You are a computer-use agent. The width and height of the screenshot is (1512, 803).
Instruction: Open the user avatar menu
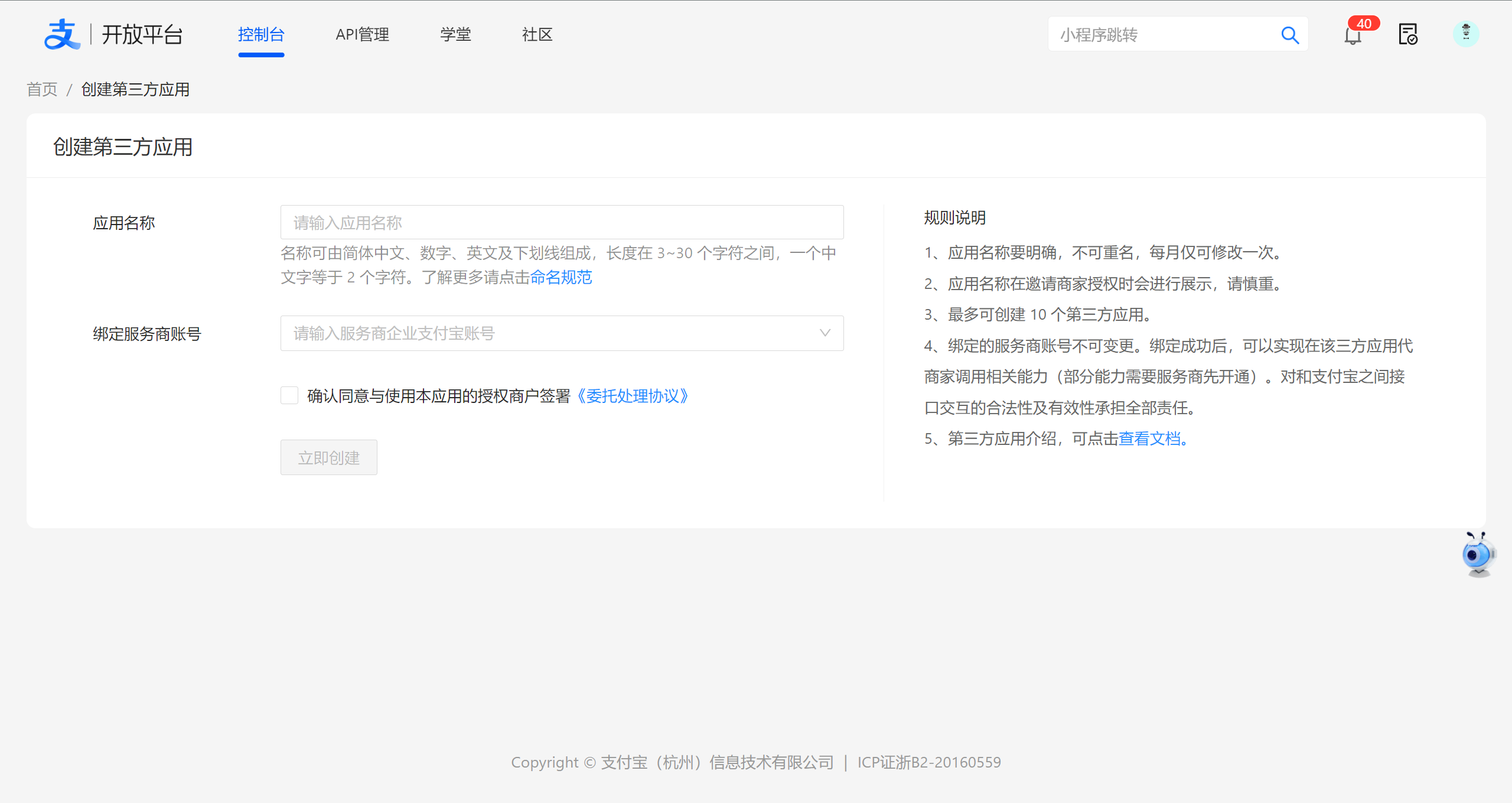click(x=1465, y=34)
